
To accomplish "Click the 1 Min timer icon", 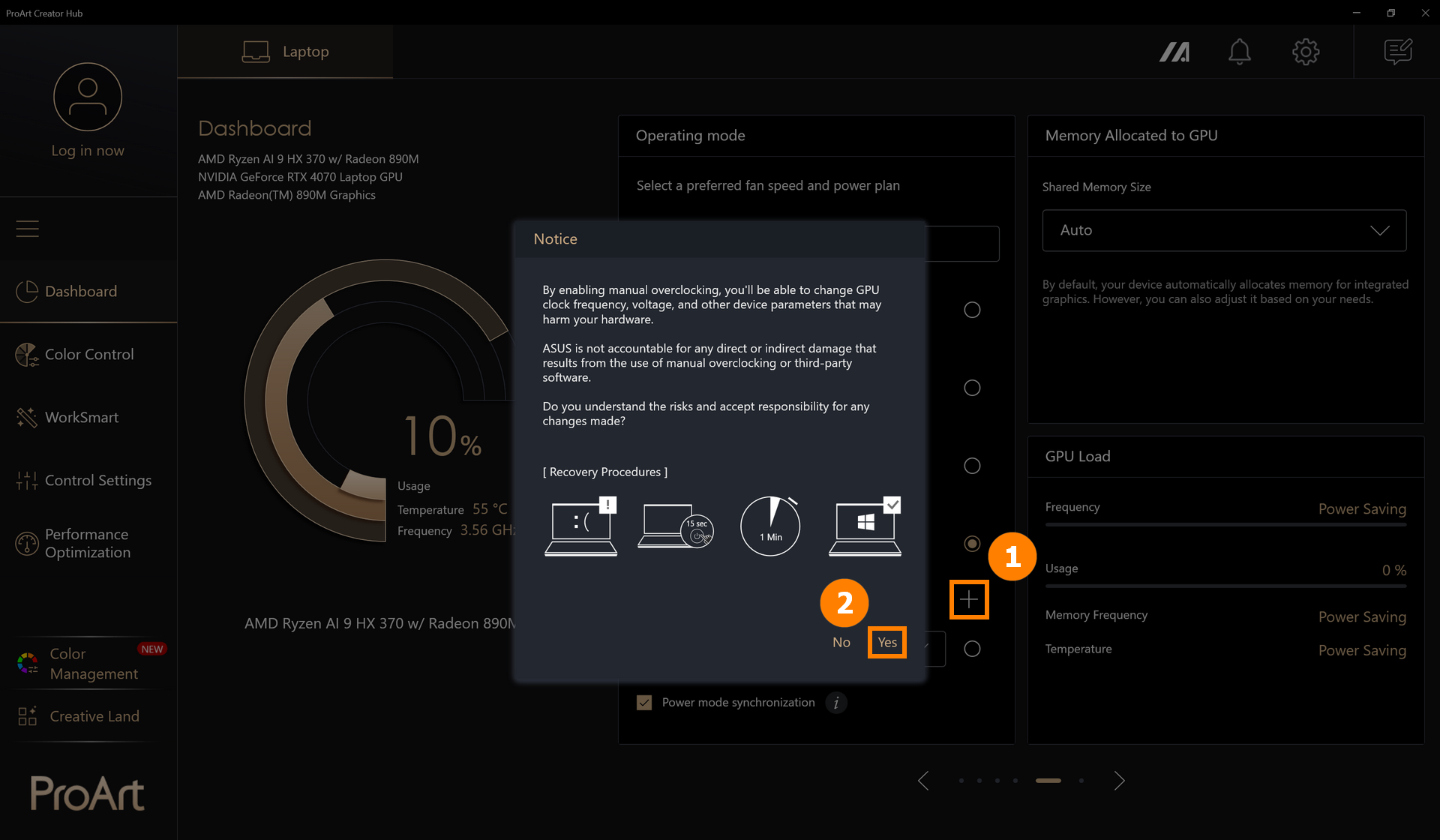I will click(x=770, y=526).
